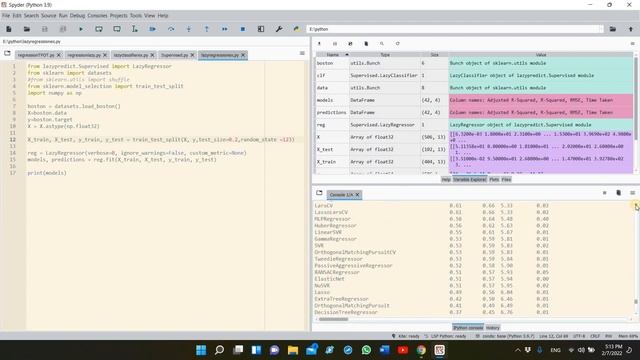Image resolution: width=640 pixels, height=360 pixels.
Task: Open Google Chrome from the taskbar
Action: tap(421, 350)
